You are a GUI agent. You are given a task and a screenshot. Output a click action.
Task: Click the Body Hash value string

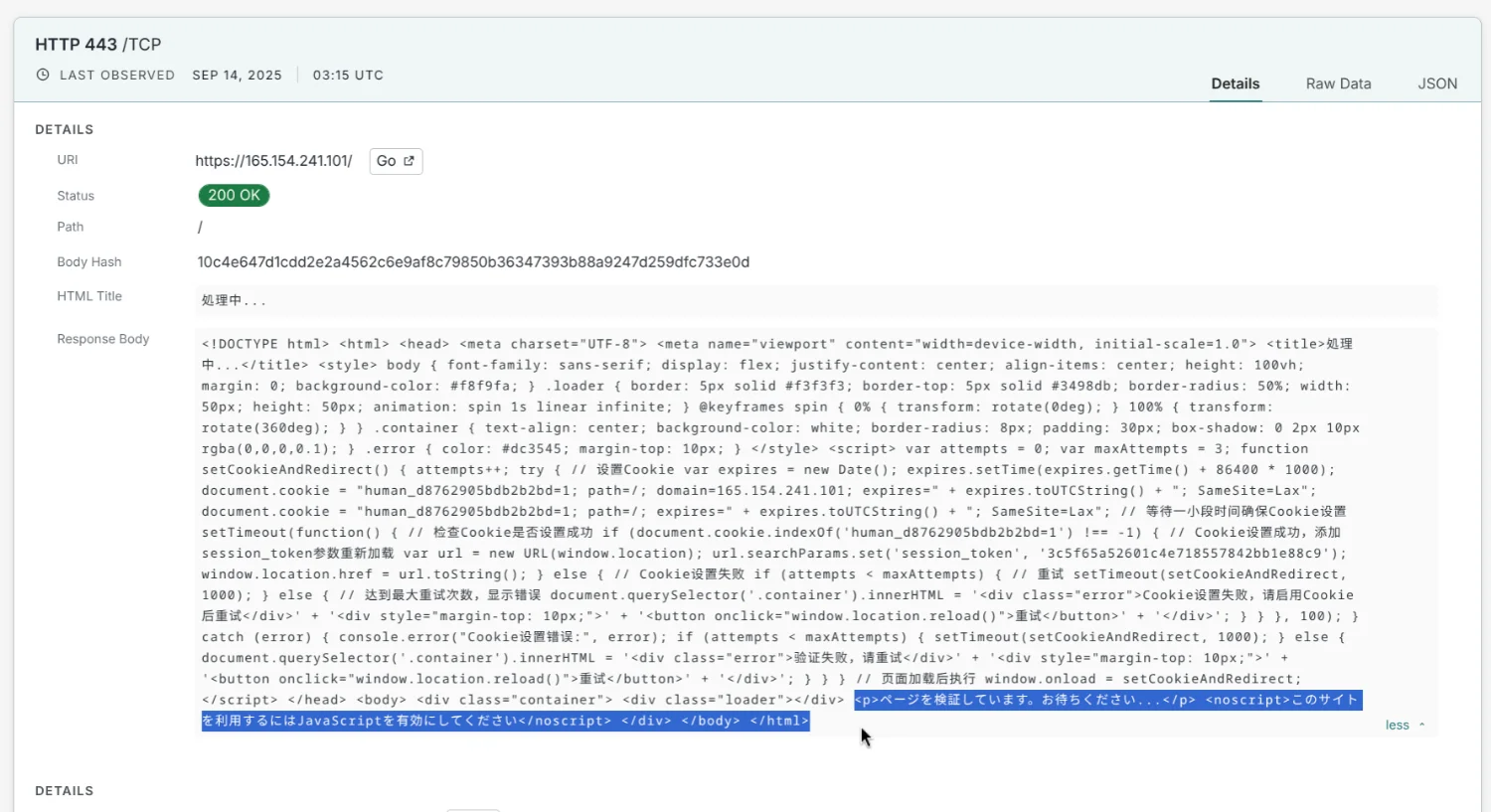pos(473,262)
